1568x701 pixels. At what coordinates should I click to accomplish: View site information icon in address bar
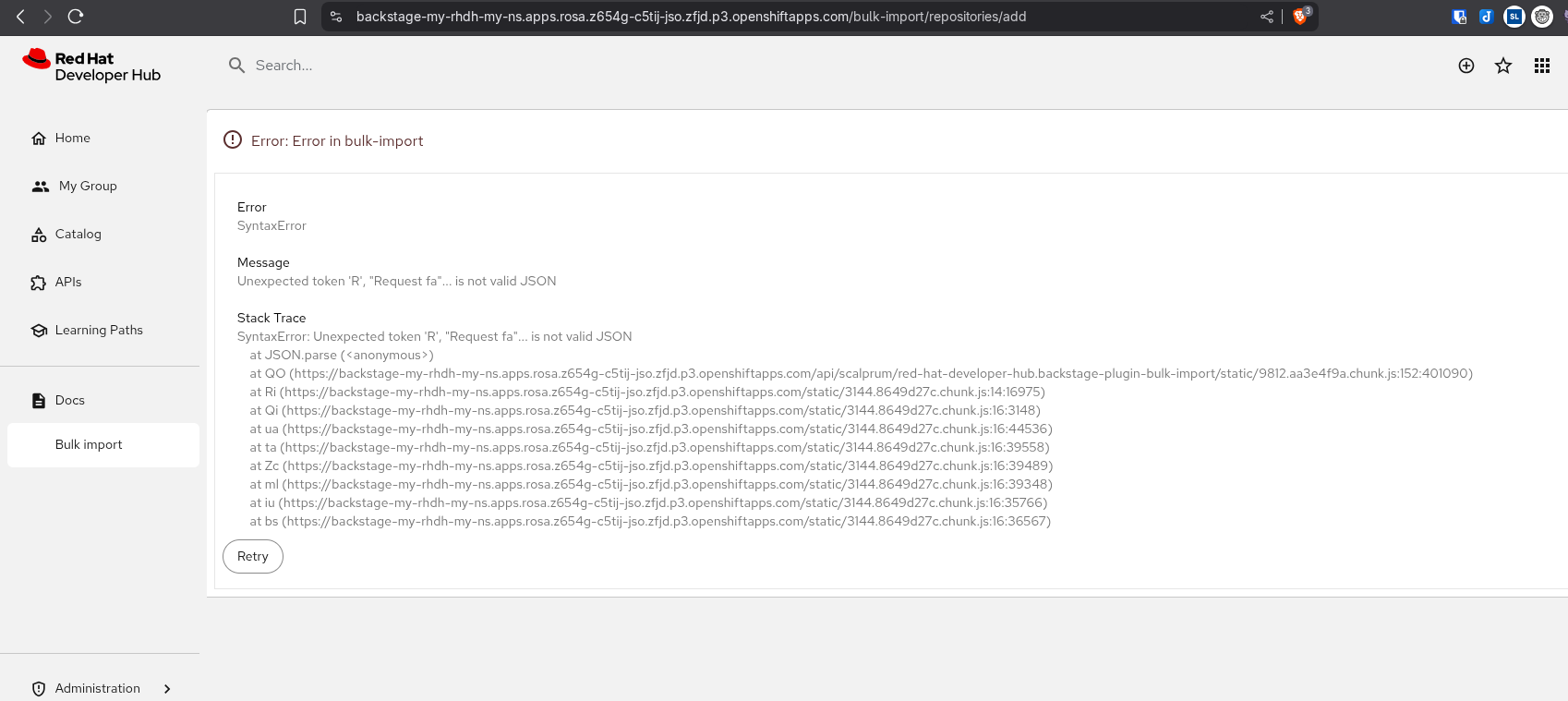(336, 17)
